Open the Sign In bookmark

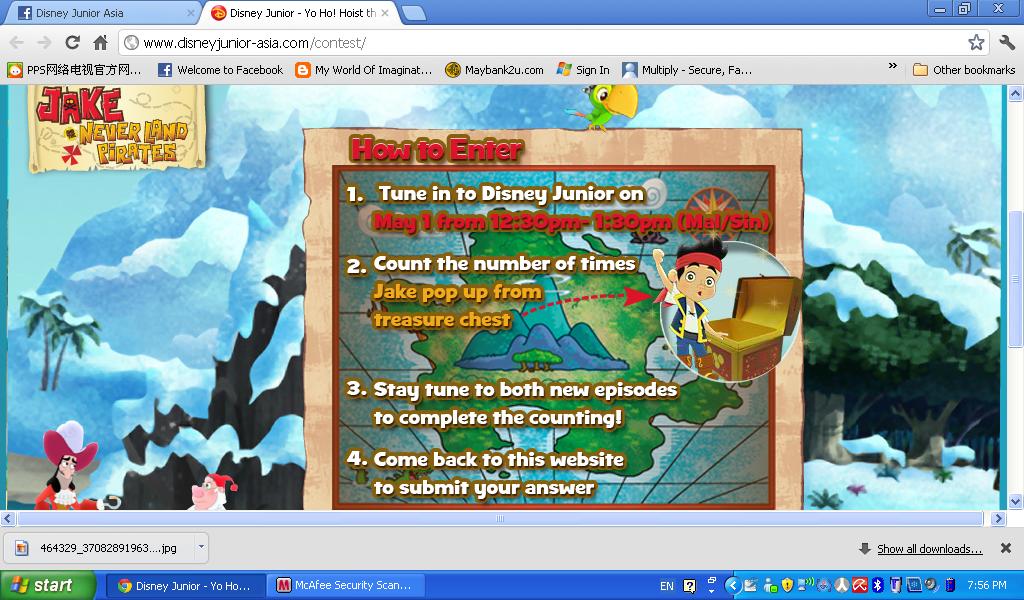click(x=583, y=70)
